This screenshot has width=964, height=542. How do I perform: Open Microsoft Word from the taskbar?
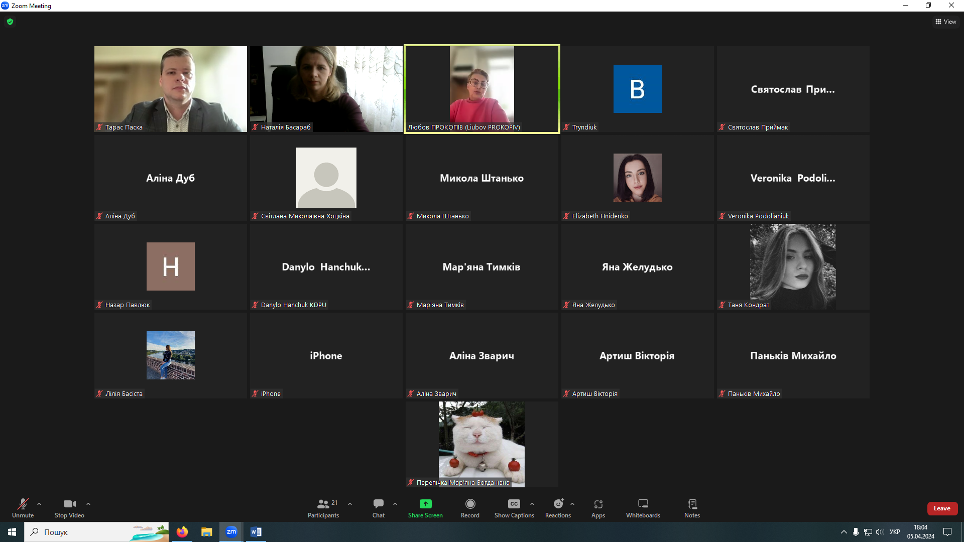(x=256, y=532)
